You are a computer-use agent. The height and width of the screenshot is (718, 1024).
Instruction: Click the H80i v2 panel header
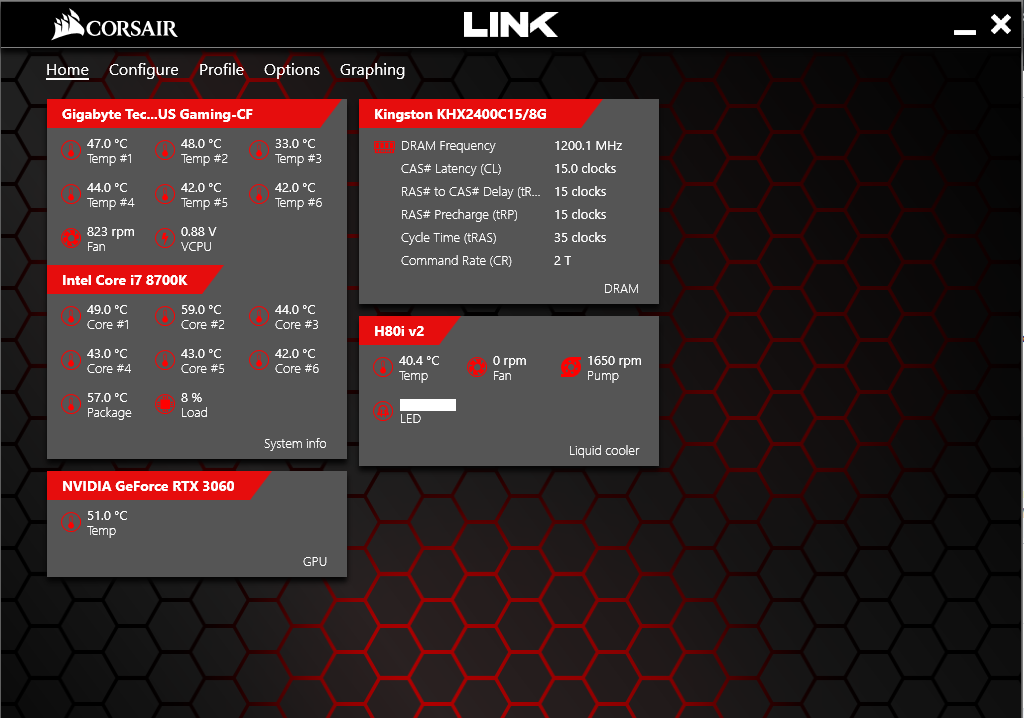tap(409, 331)
